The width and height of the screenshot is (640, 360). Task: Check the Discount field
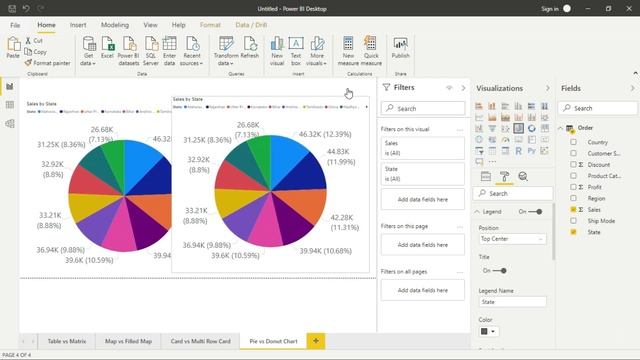coord(573,164)
